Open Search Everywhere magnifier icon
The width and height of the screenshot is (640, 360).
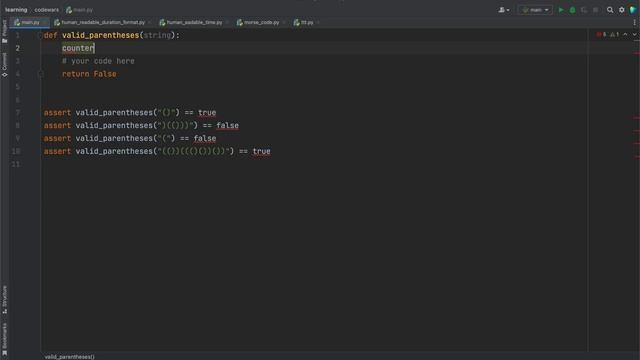(610, 10)
